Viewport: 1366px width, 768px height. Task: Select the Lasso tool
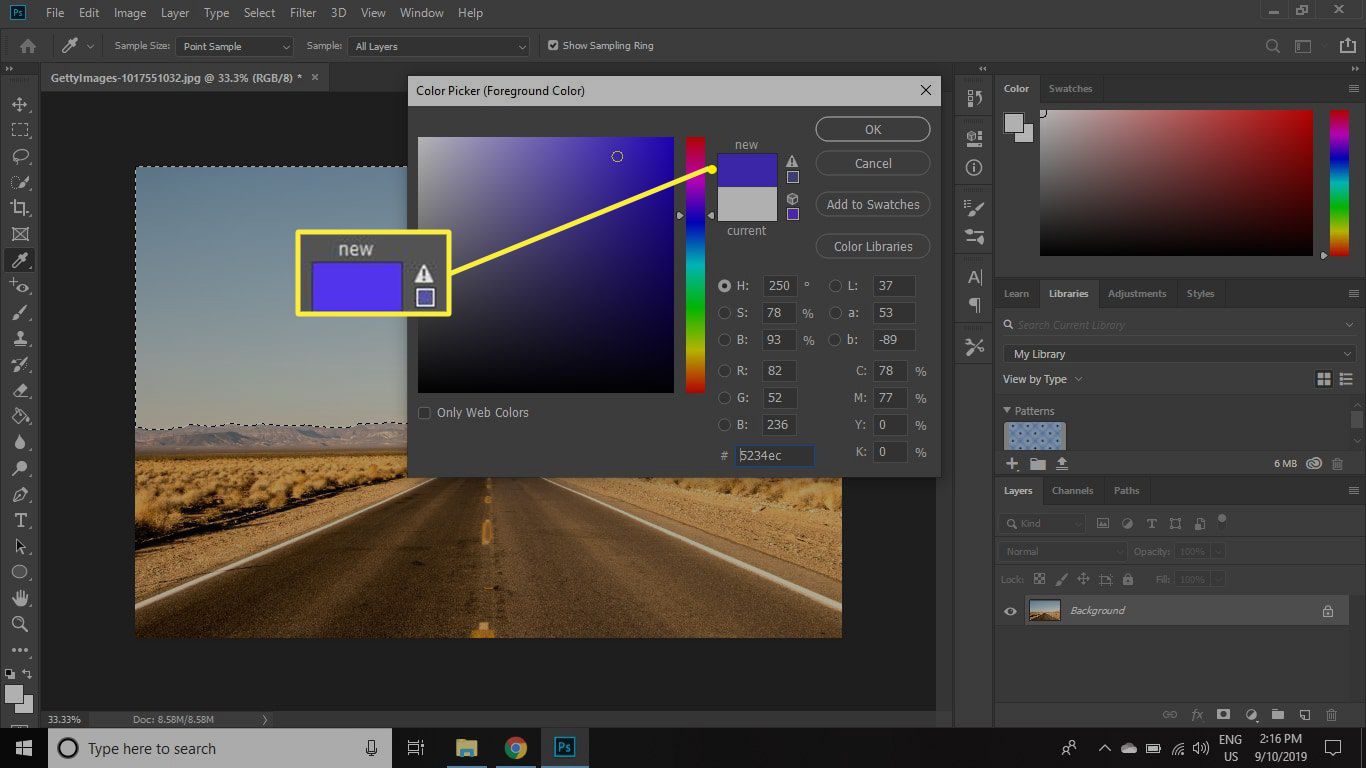[19, 156]
